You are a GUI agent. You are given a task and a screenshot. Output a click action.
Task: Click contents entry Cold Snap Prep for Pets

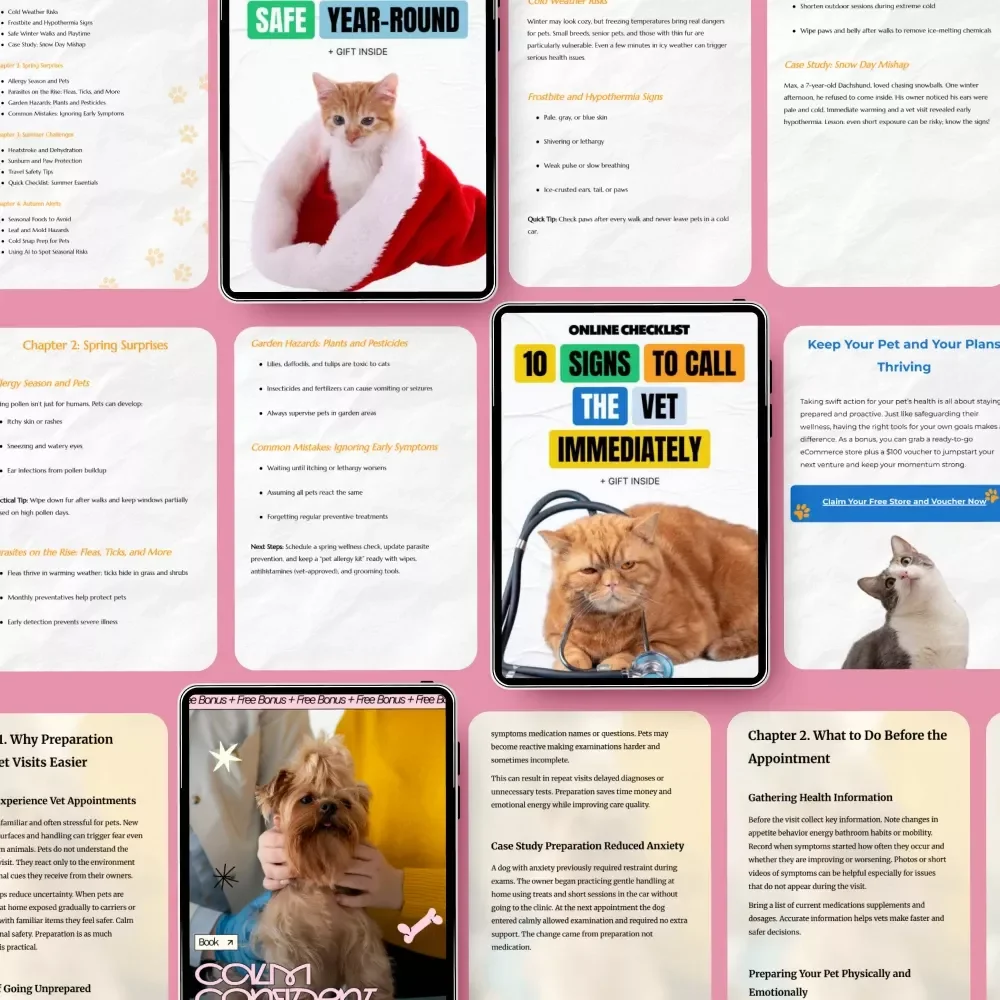pos(38,240)
